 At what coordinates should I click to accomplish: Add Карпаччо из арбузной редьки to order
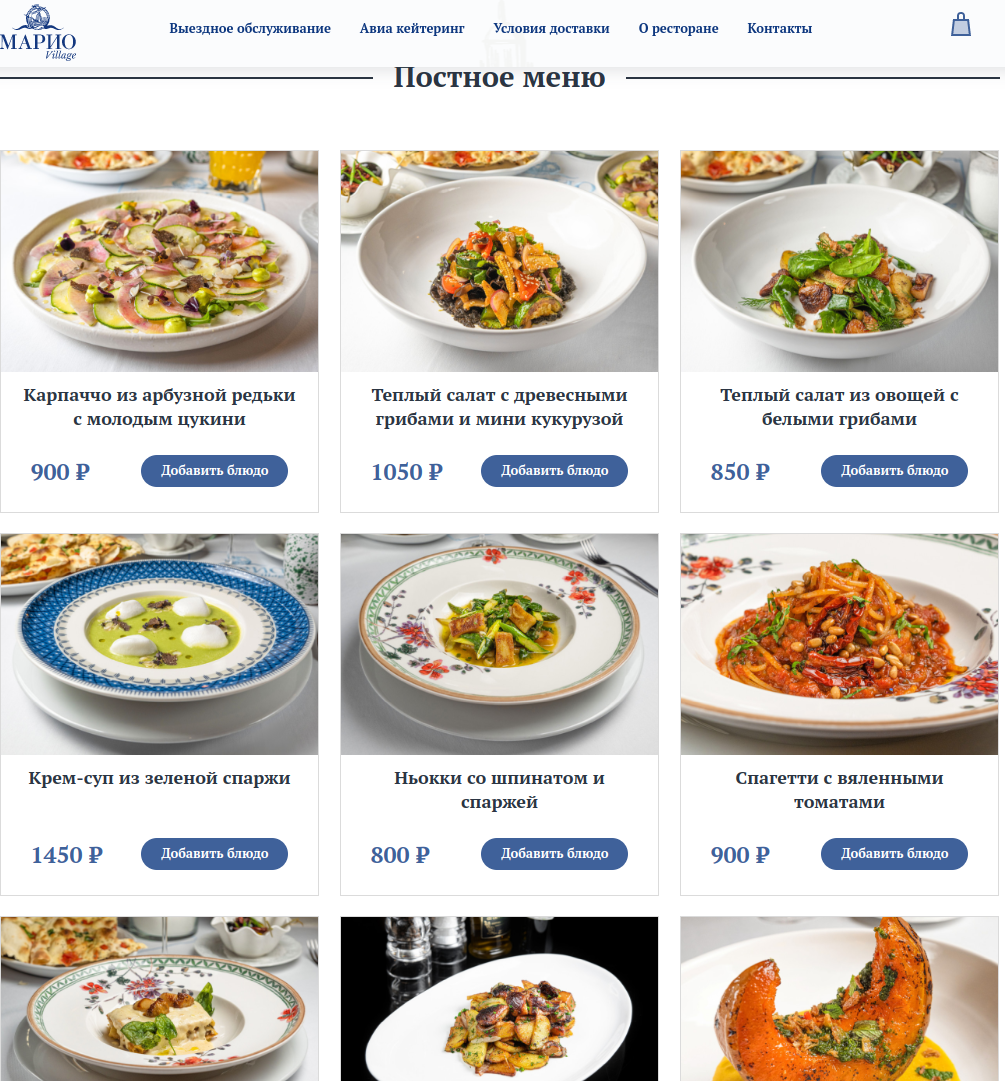214,471
